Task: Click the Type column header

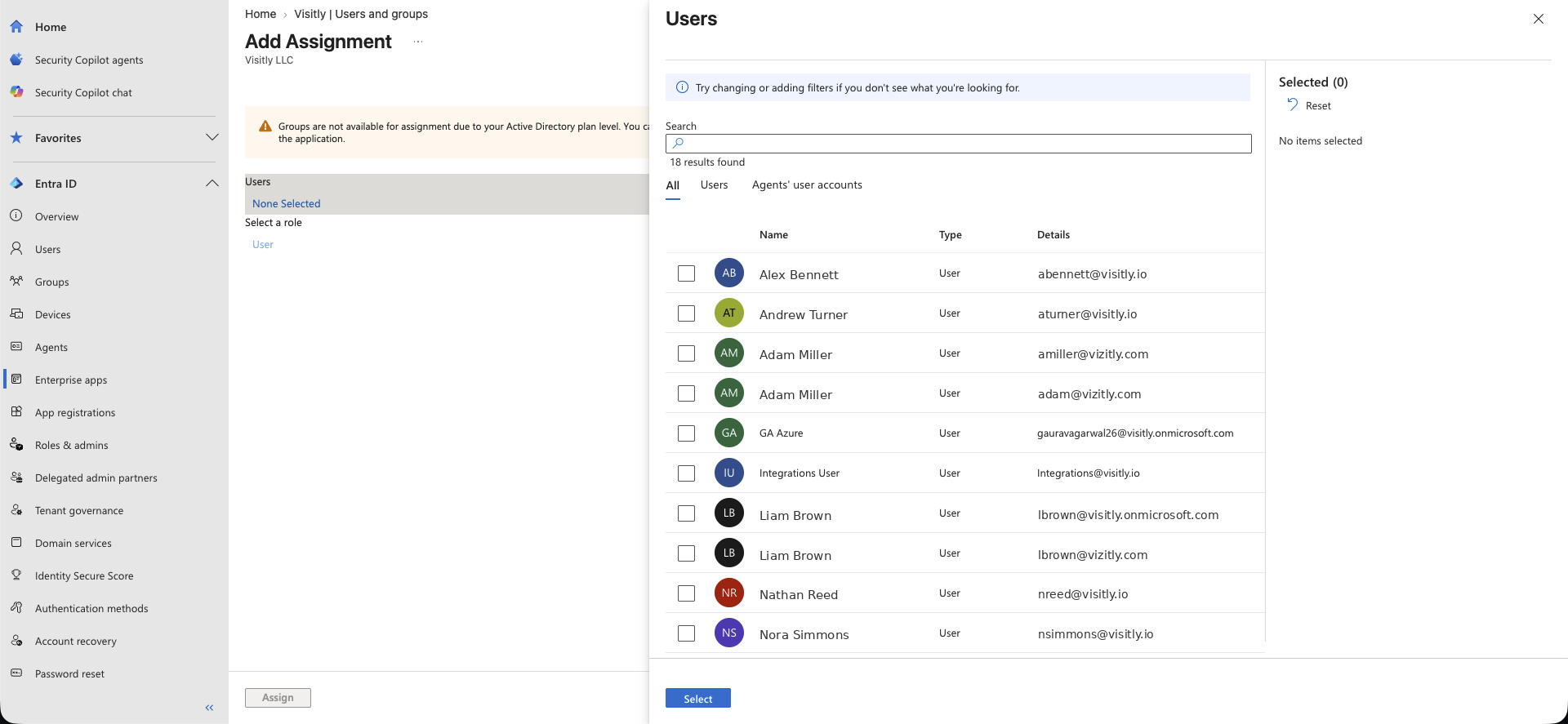Action: (x=951, y=235)
